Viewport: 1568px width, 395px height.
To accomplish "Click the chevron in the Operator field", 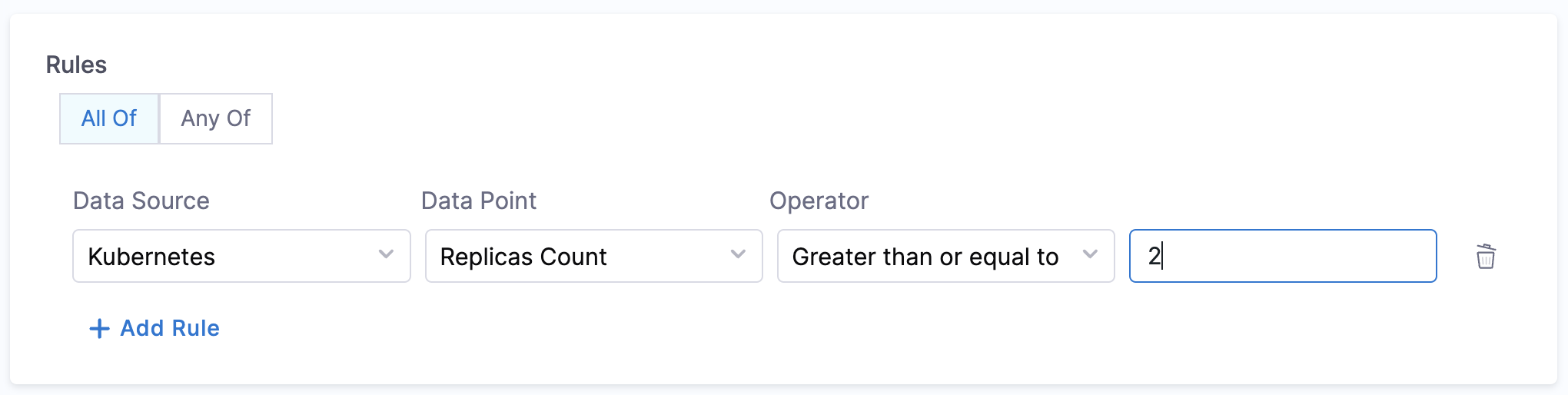I will (x=1090, y=254).
